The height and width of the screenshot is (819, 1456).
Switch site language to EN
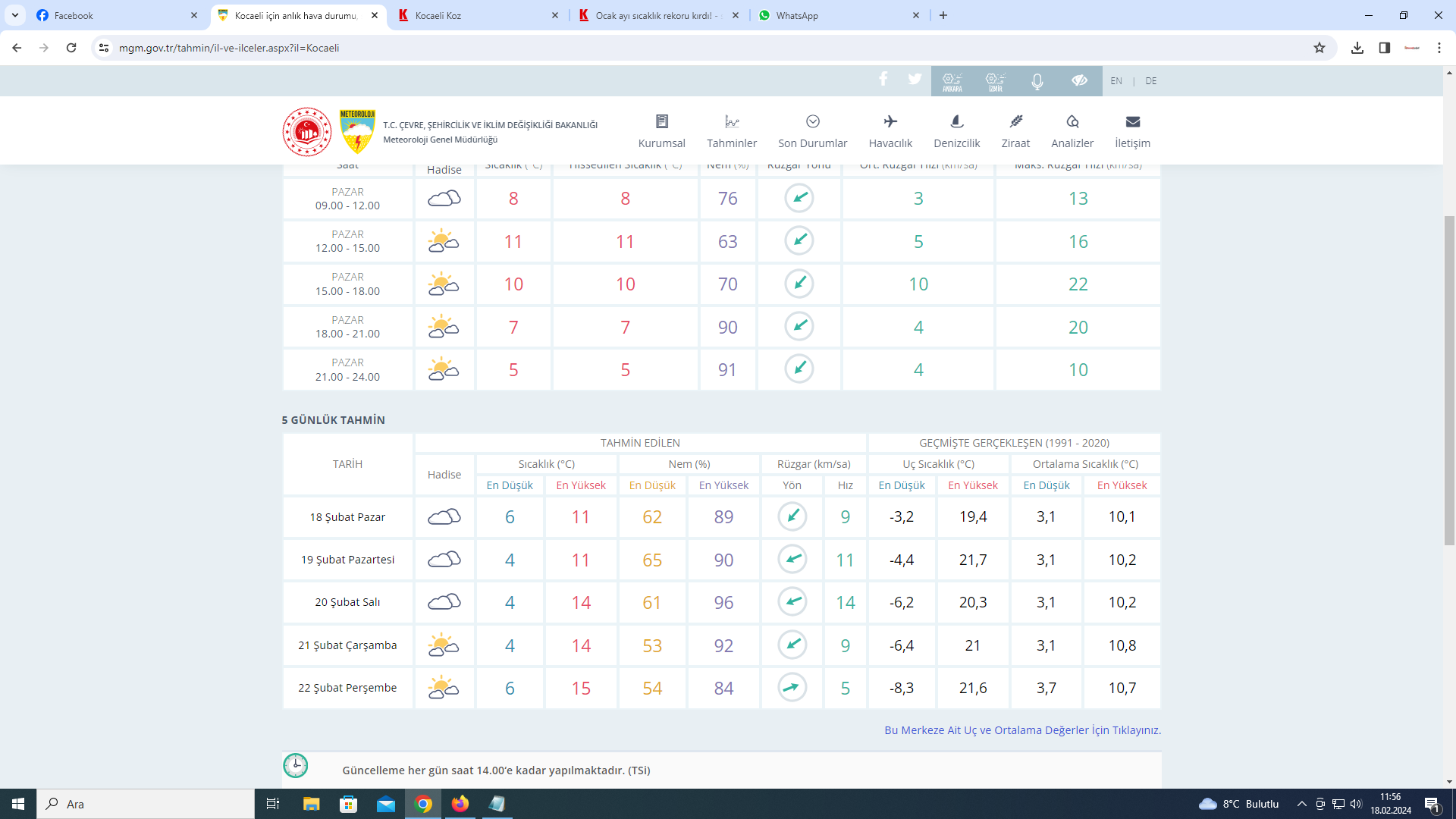pos(1116,81)
